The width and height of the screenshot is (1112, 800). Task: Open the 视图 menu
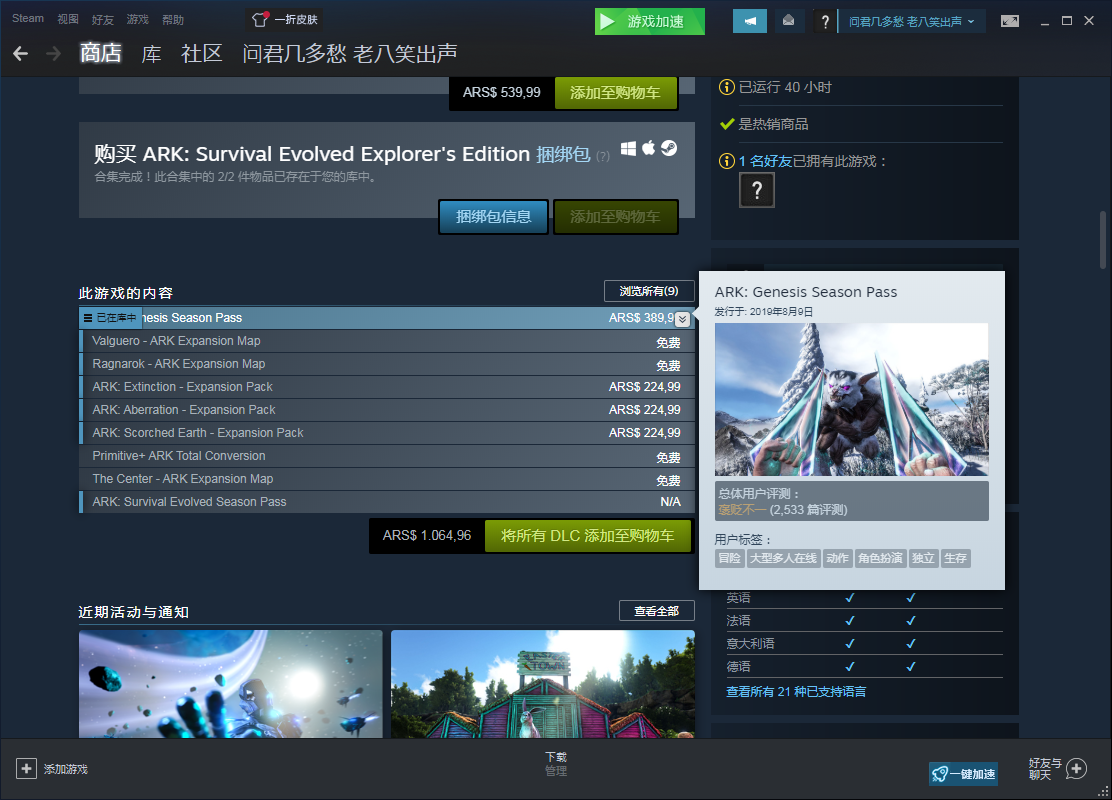[68, 19]
